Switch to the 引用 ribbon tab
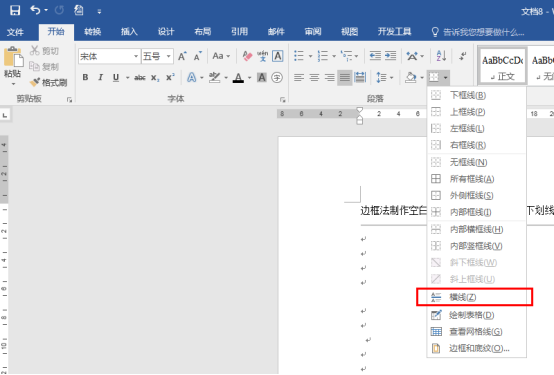Image resolution: width=554 pixels, height=375 pixels. click(239, 32)
